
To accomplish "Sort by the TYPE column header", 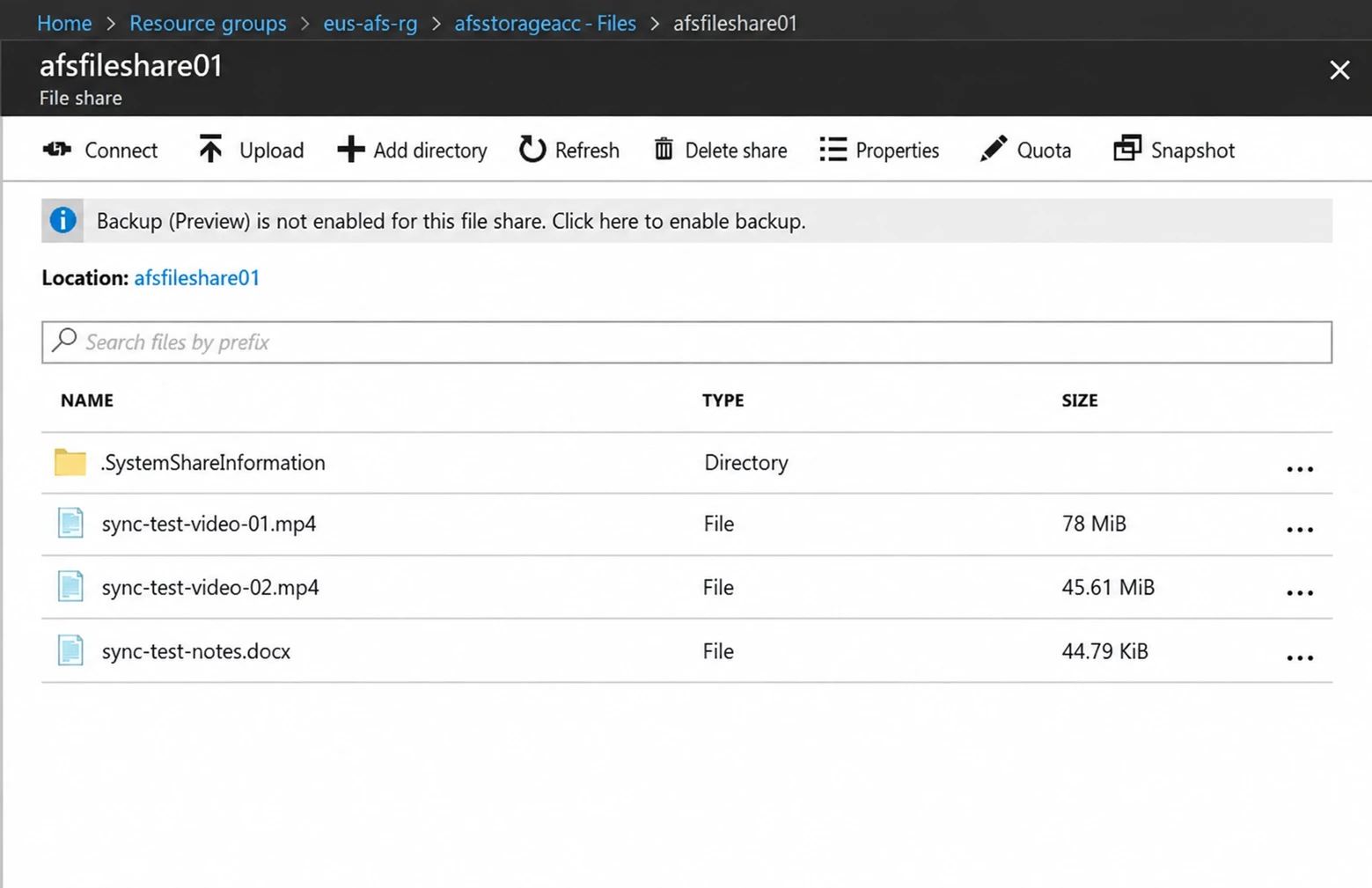I will point(723,400).
